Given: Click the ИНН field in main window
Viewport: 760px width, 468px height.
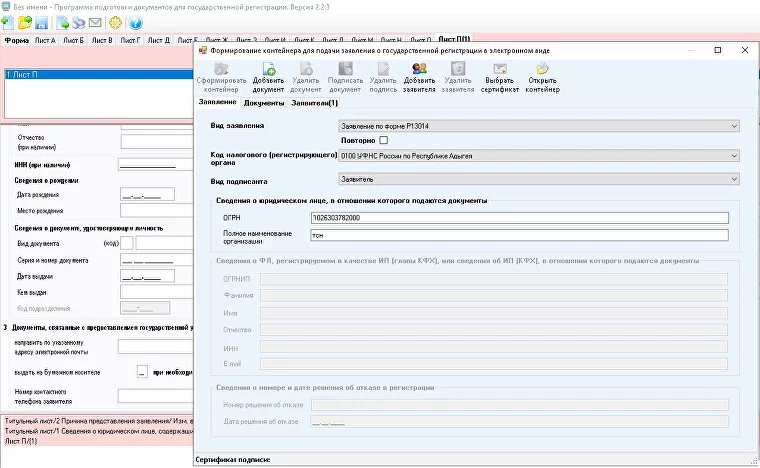Looking at the screenshot, I should [x=156, y=165].
